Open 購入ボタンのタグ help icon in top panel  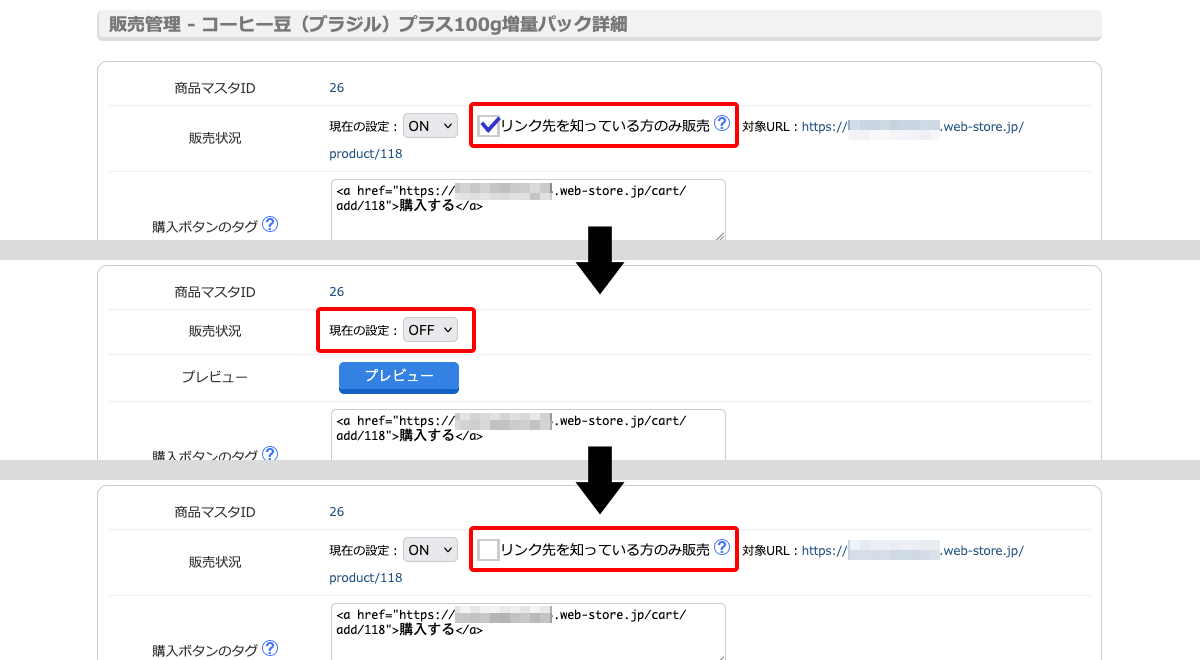click(x=270, y=225)
